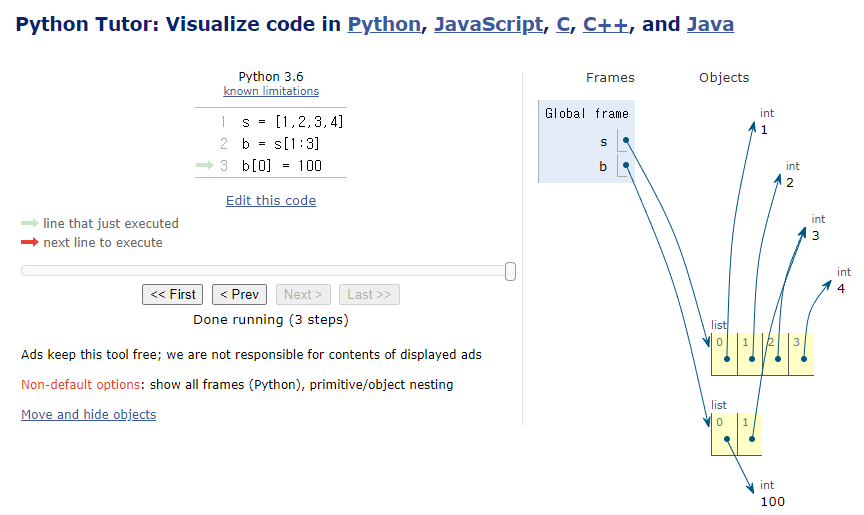Image resolution: width=864 pixels, height=515 pixels.
Task: Click the int object with value 3
Action: tap(818, 227)
